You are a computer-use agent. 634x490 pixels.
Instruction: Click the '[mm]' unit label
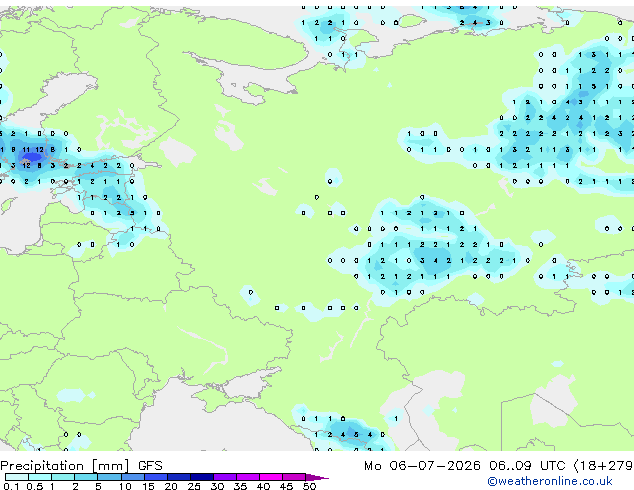(x=110, y=466)
